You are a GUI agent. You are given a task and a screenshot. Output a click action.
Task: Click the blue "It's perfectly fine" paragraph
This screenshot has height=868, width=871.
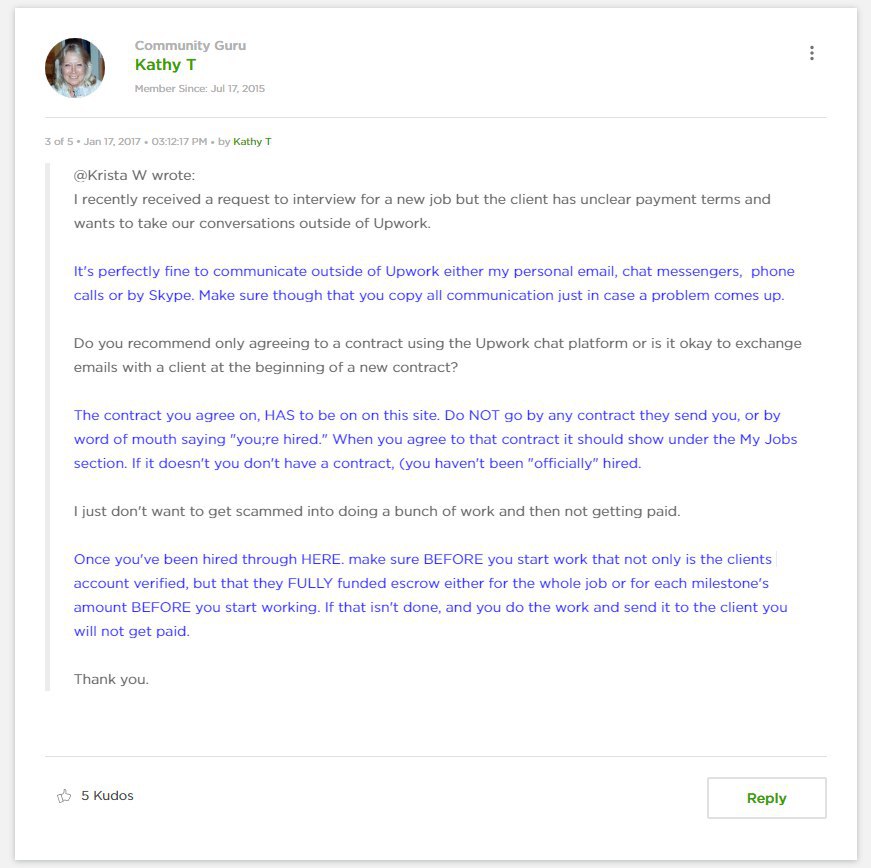(x=434, y=283)
